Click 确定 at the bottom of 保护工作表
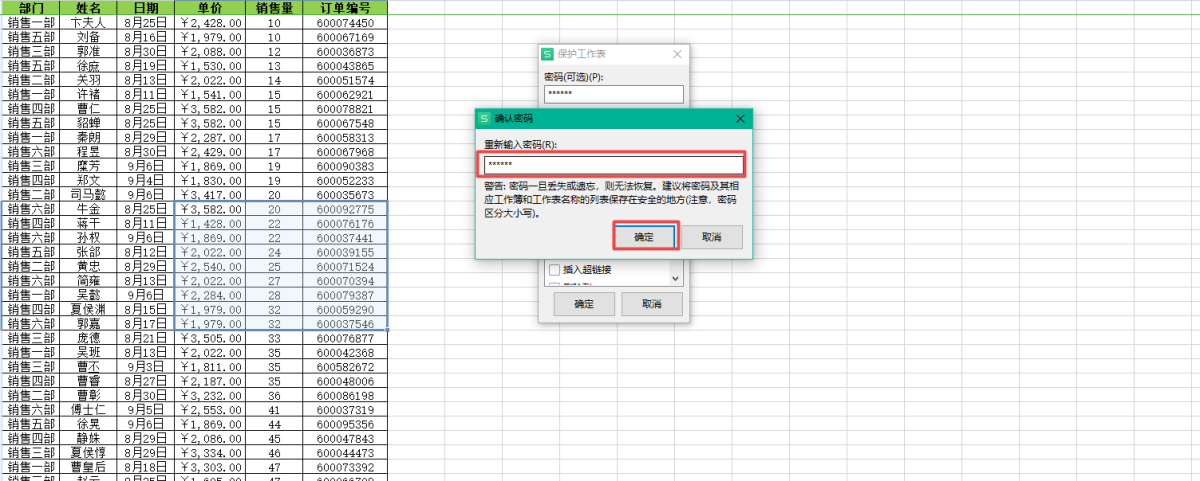Screen dimensions: 1200x481 click(576, 304)
